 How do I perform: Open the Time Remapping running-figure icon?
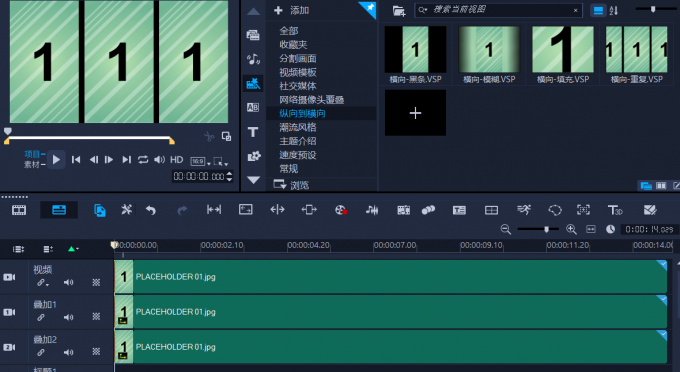[524, 210]
